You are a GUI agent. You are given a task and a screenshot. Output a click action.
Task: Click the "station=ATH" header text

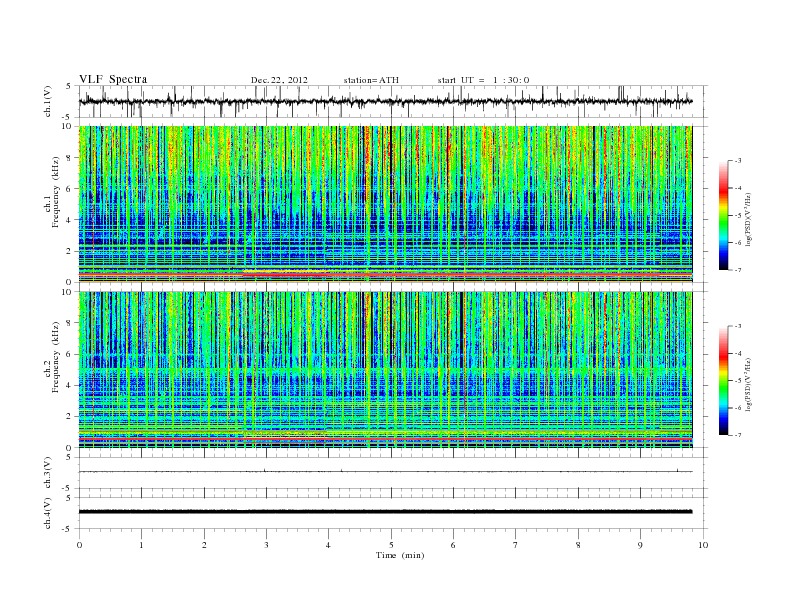coord(371,80)
